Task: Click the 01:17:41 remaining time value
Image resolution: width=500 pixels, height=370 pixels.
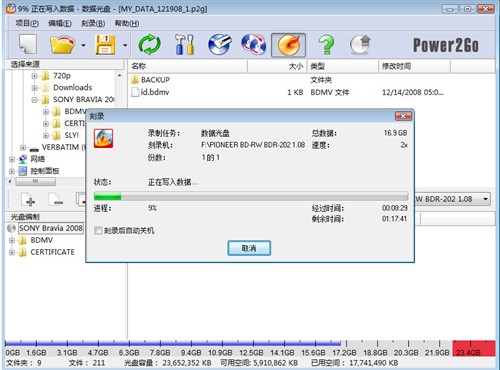Action: pos(394,219)
